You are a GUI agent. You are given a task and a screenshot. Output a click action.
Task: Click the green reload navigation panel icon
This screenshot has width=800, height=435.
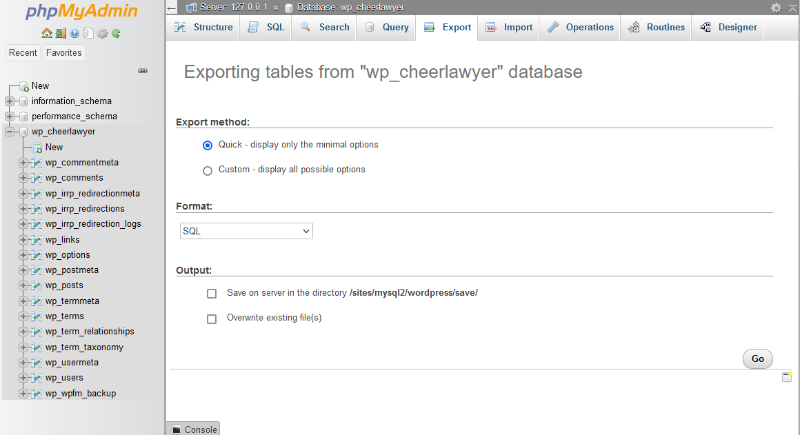pos(116,33)
